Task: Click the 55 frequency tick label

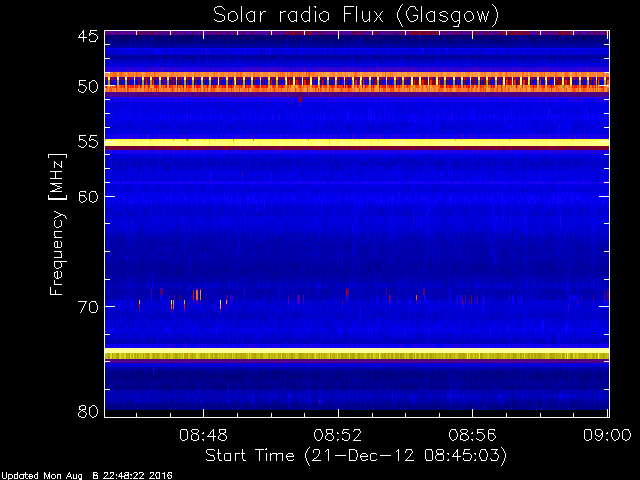Action: coord(88,142)
